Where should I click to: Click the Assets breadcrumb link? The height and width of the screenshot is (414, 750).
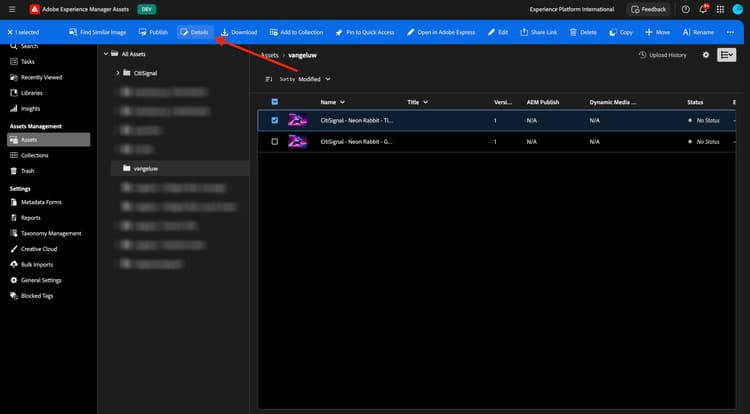click(x=269, y=55)
